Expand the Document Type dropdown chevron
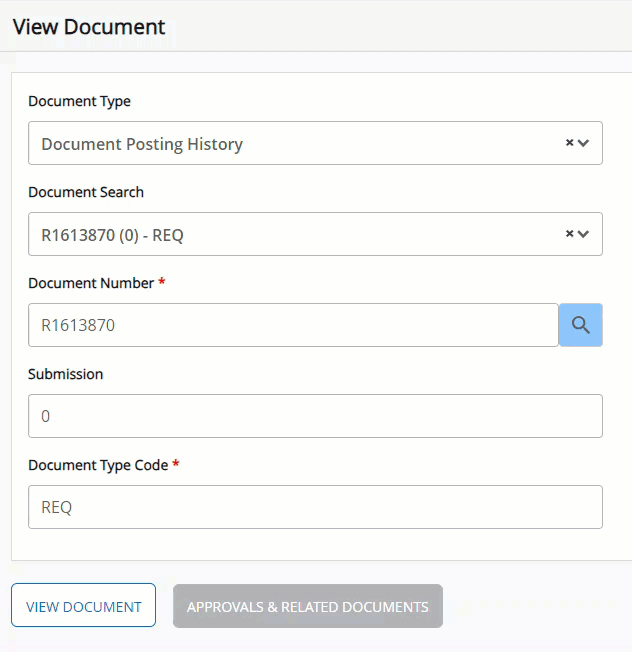 584,143
